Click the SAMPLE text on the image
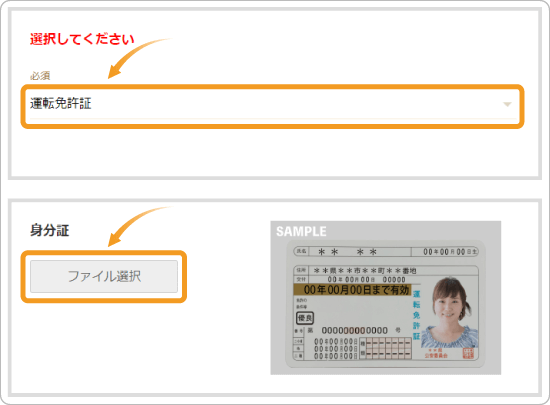This screenshot has height=405, width=550. pos(301,231)
